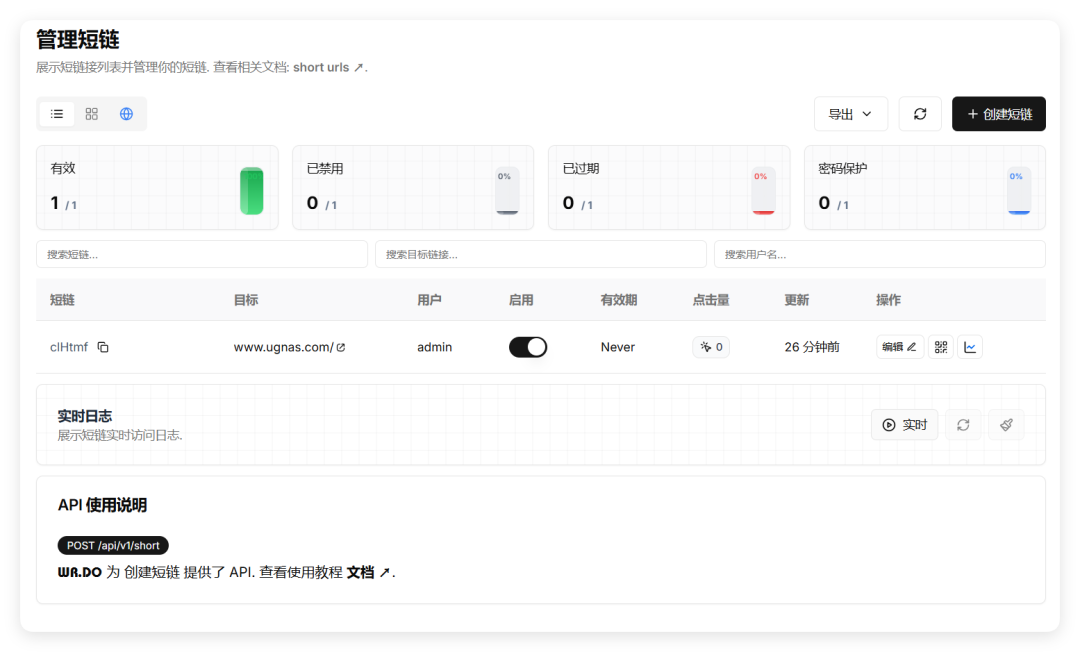Clear the live logs with broom icon
The image size is (1080, 652).
[x=1006, y=425]
